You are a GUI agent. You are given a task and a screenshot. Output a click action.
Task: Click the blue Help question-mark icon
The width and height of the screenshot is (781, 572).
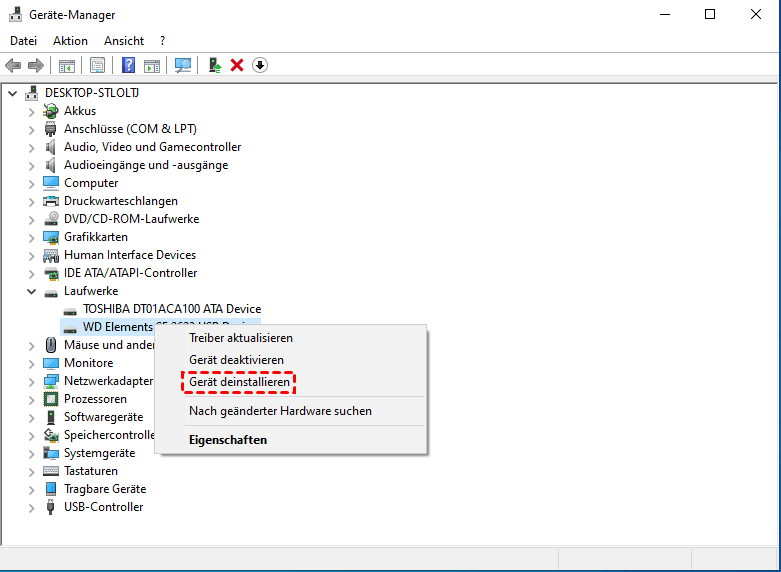[129, 65]
